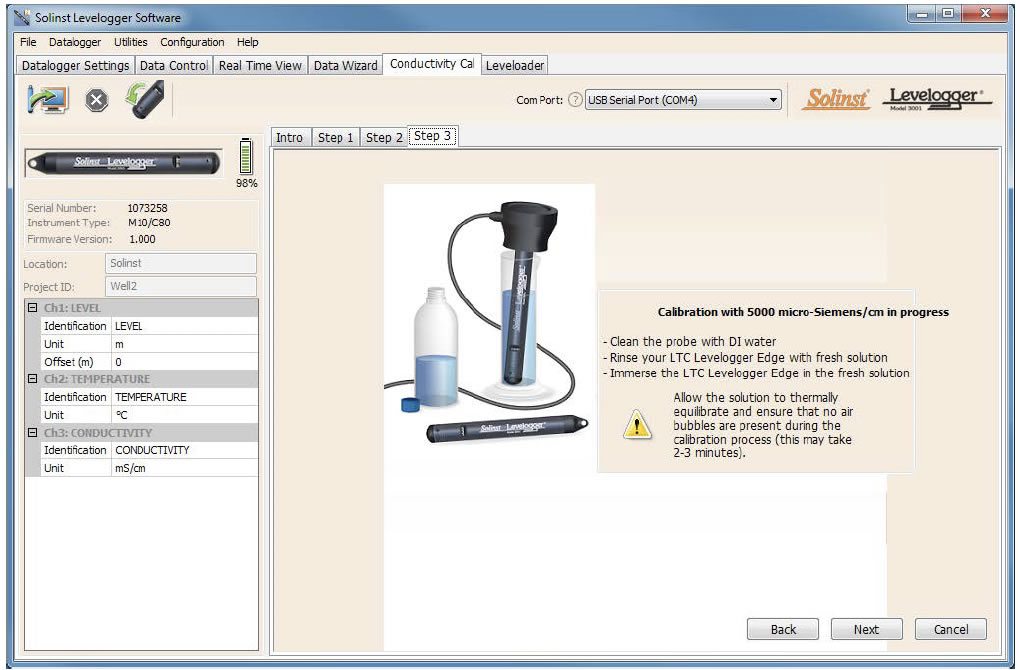Click the Project ID field
Image resolution: width=1020 pixels, height=670 pixels.
[180, 286]
